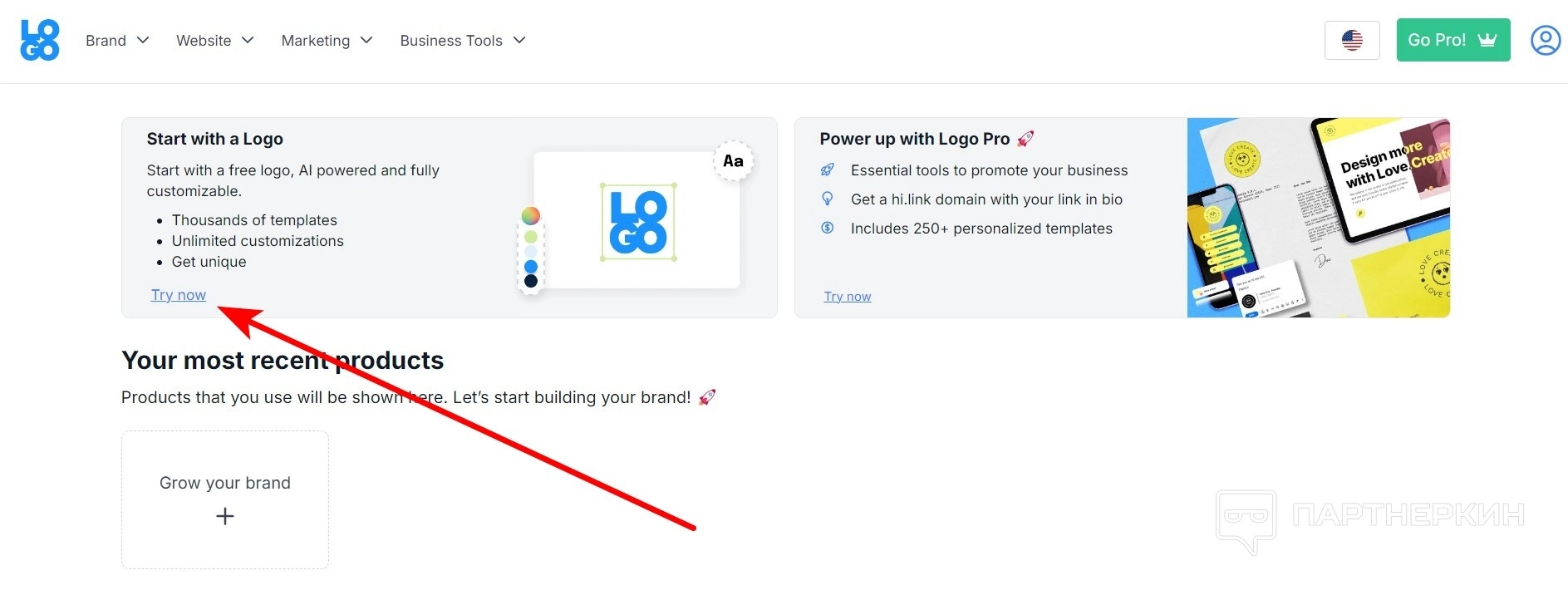Open the Business Tools menu

pyautogui.click(x=463, y=40)
